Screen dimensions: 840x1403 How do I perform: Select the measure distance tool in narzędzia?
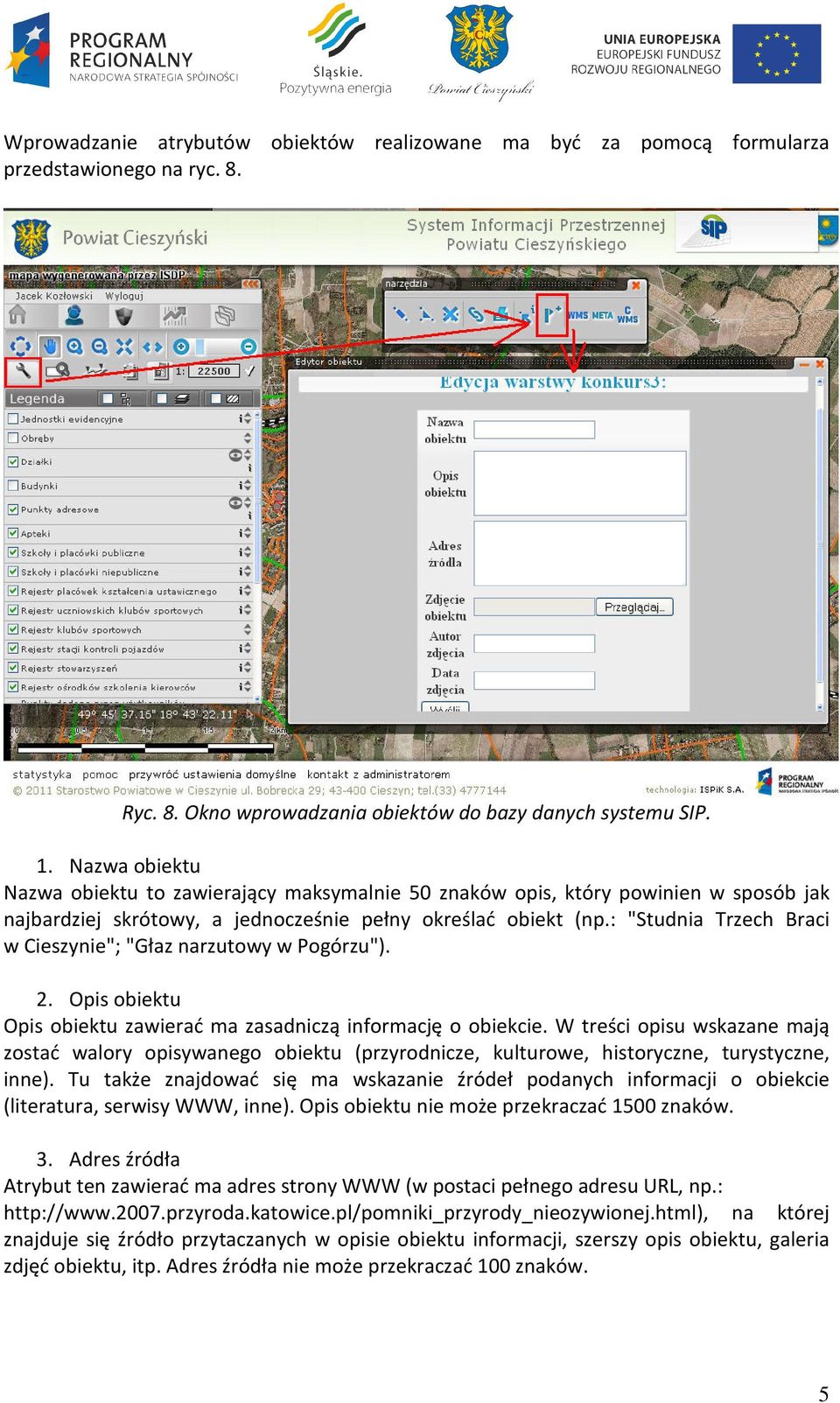click(x=401, y=313)
